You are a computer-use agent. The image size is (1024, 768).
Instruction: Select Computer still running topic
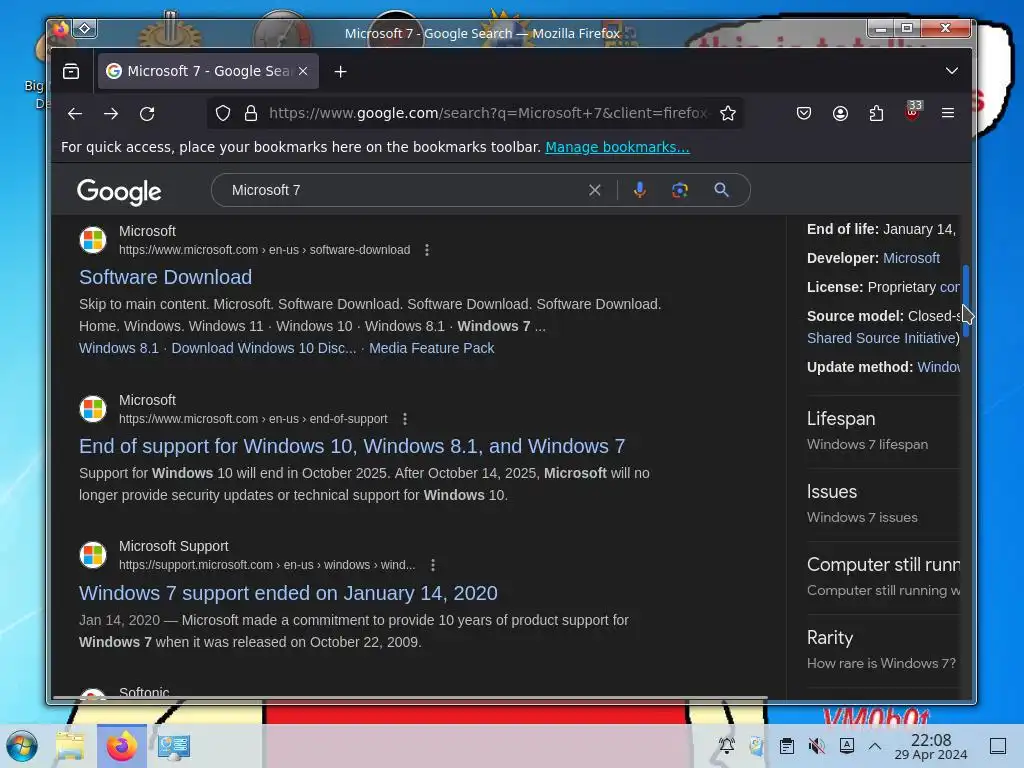pyautogui.click(x=883, y=577)
